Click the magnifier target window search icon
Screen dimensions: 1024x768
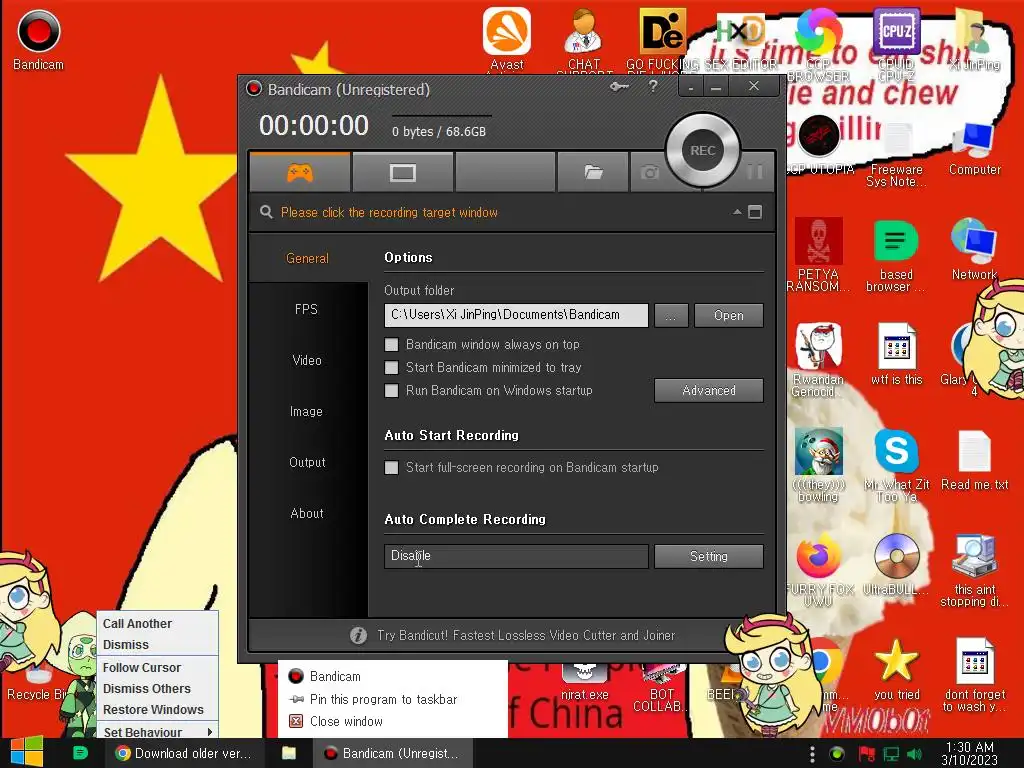click(x=266, y=212)
